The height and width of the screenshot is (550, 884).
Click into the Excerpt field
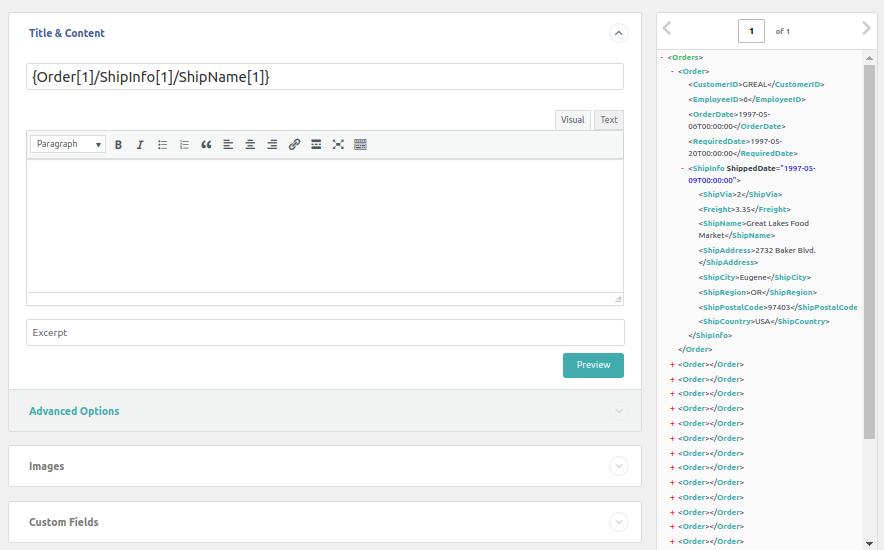click(325, 332)
